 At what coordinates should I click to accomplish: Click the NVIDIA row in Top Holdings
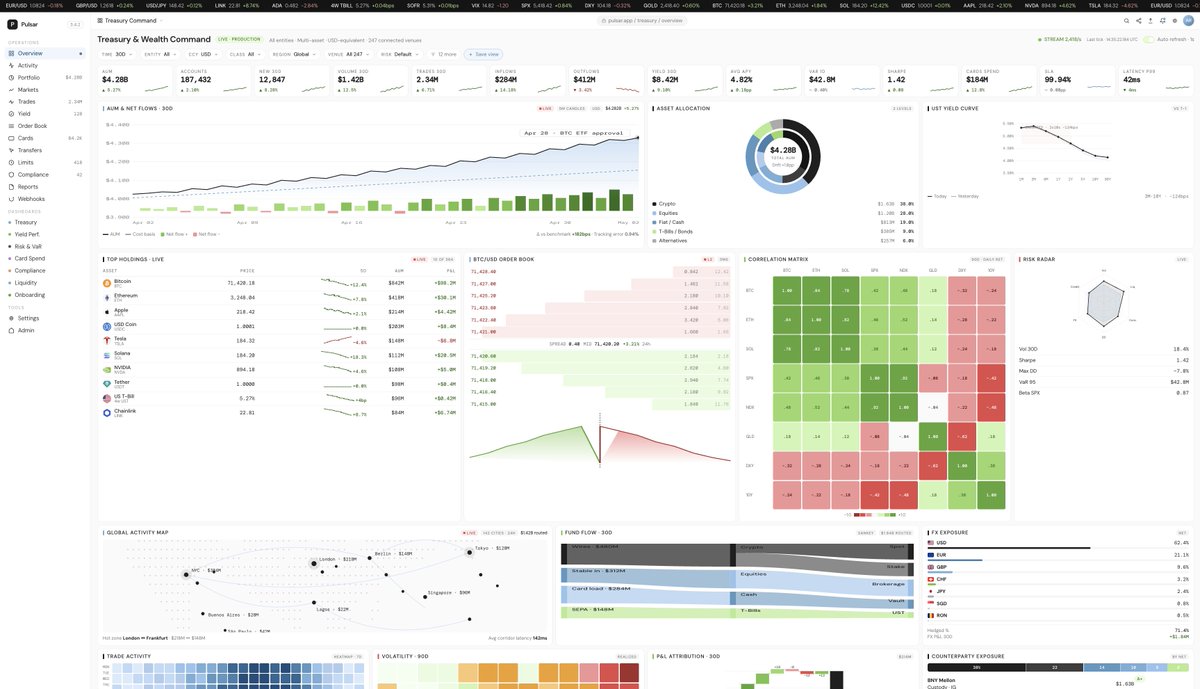[x=279, y=368]
